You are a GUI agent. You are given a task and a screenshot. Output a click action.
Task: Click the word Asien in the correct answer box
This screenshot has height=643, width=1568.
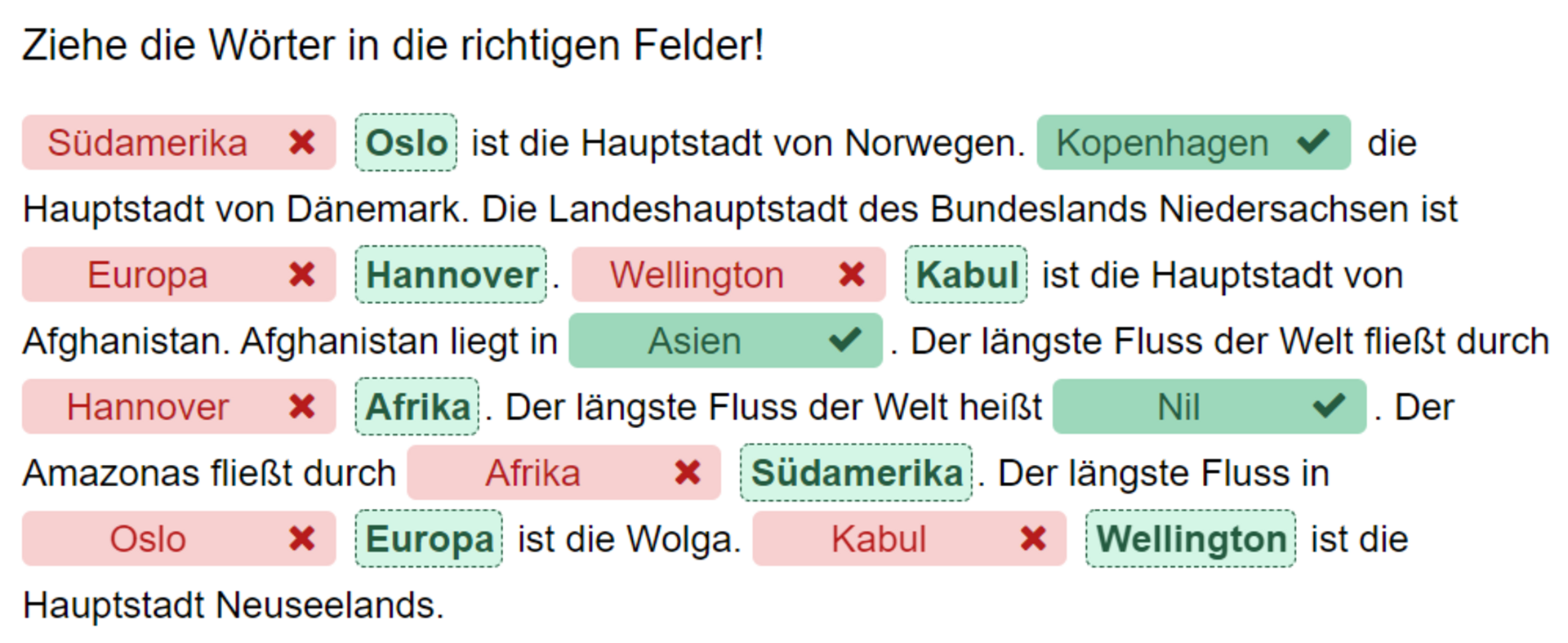tap(694, 341)
